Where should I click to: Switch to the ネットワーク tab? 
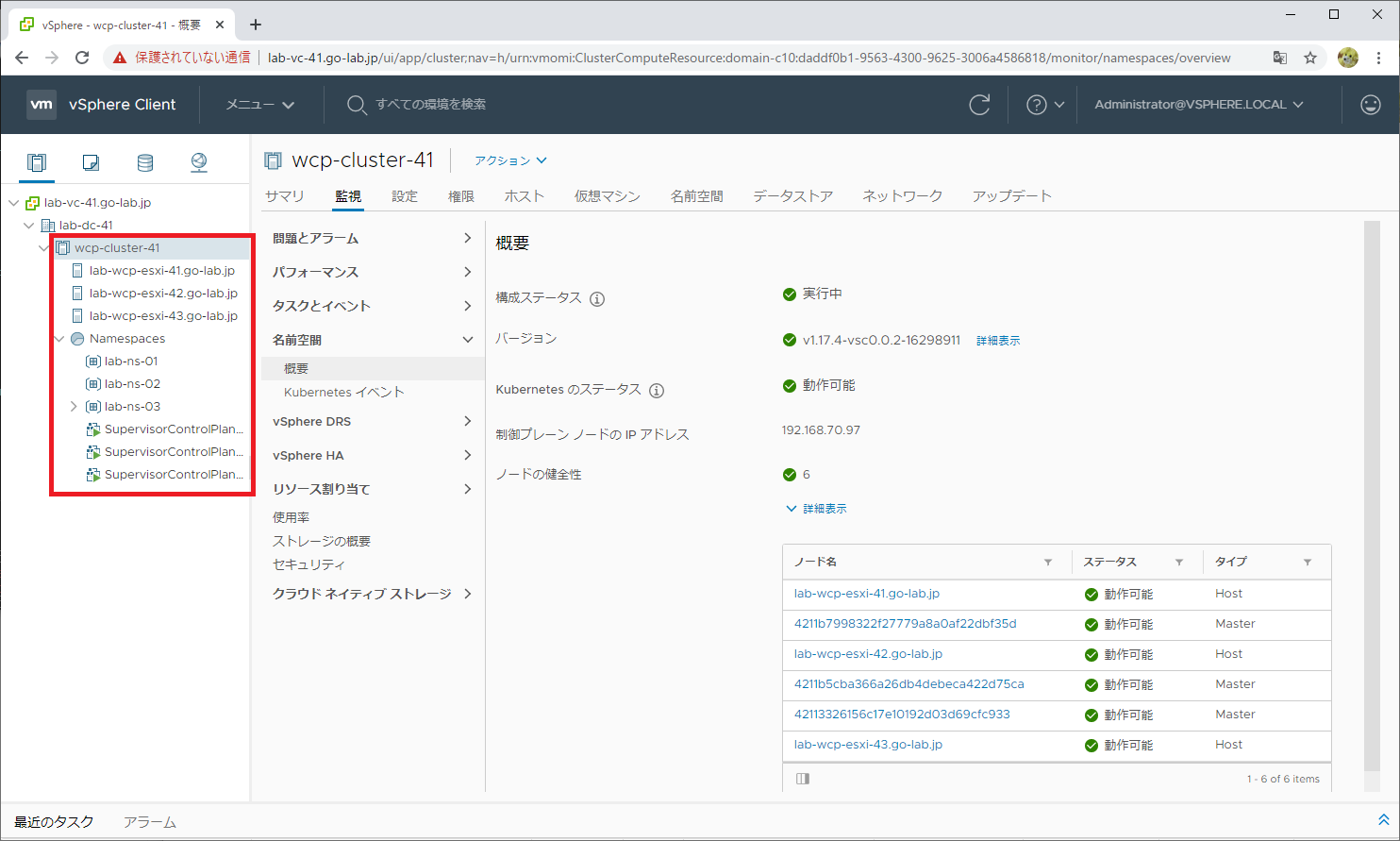903,196
